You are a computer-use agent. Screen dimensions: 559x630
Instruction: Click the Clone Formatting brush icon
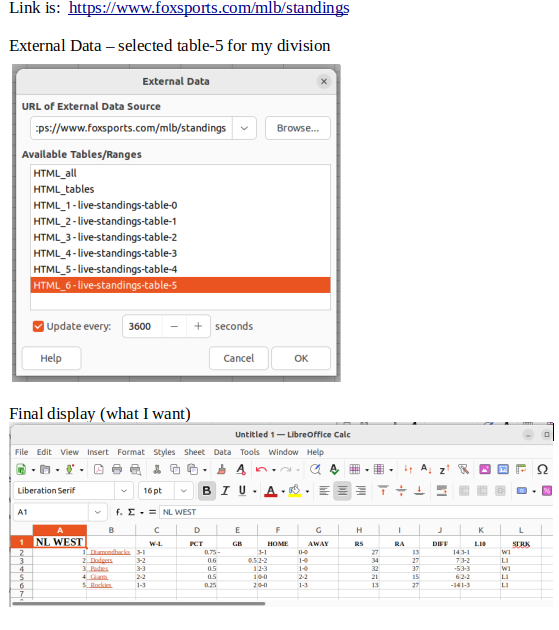(x=221, y=469)
